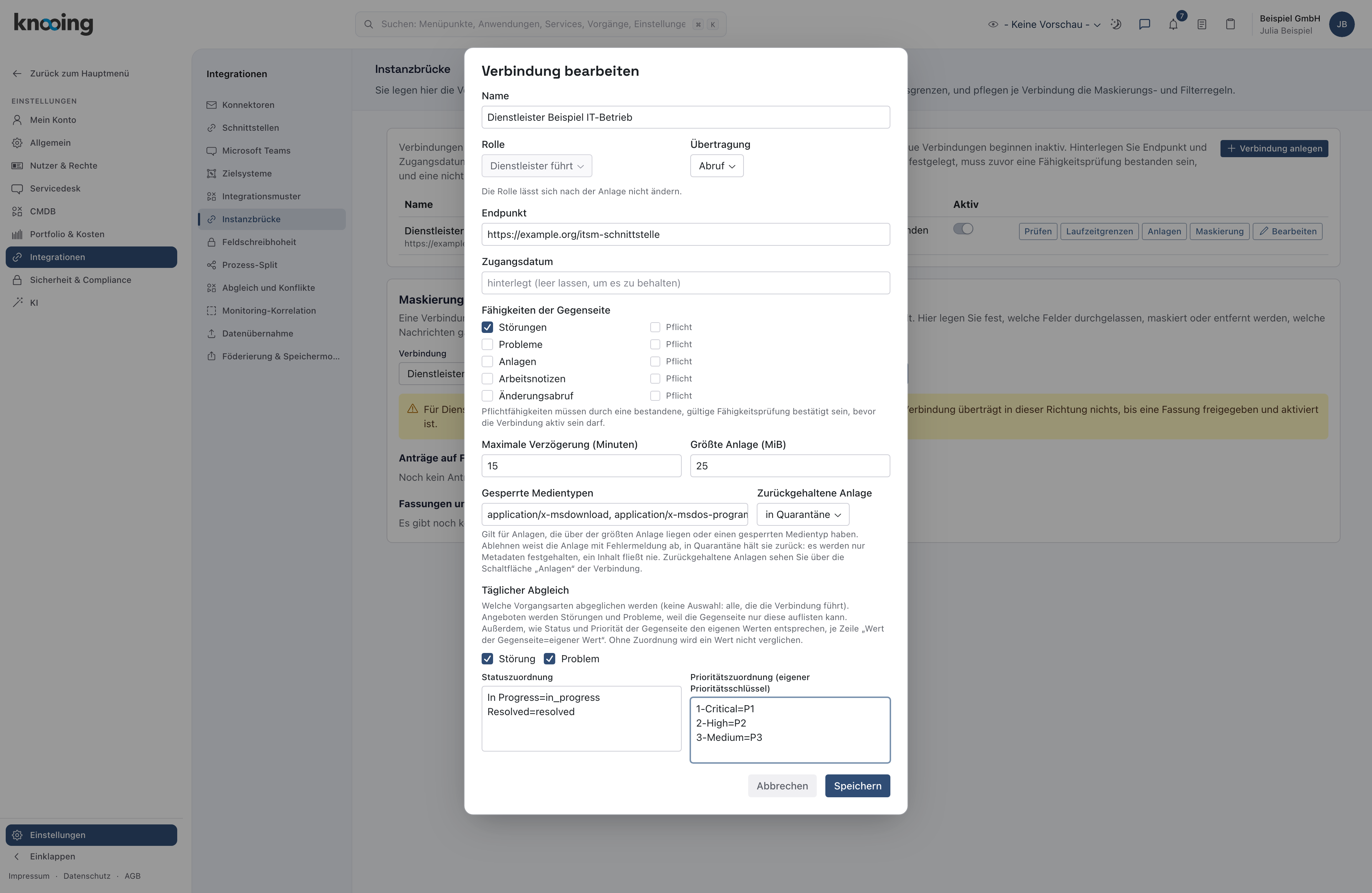
Task: Click the Portfolio & Kosten chart icon
Action: pos(17,234)
